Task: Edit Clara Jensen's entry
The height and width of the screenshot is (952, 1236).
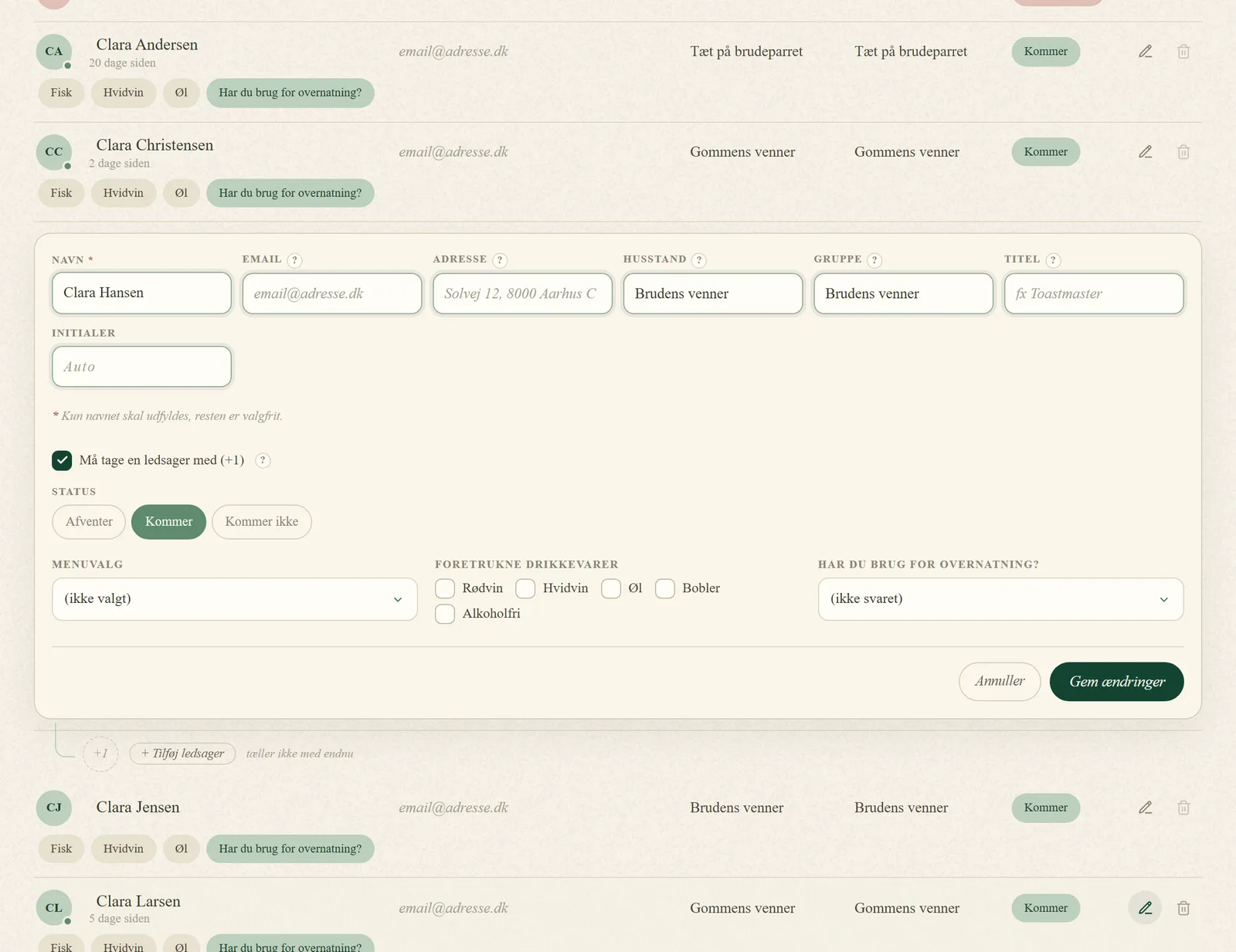Action: [x=1146, y=808]
